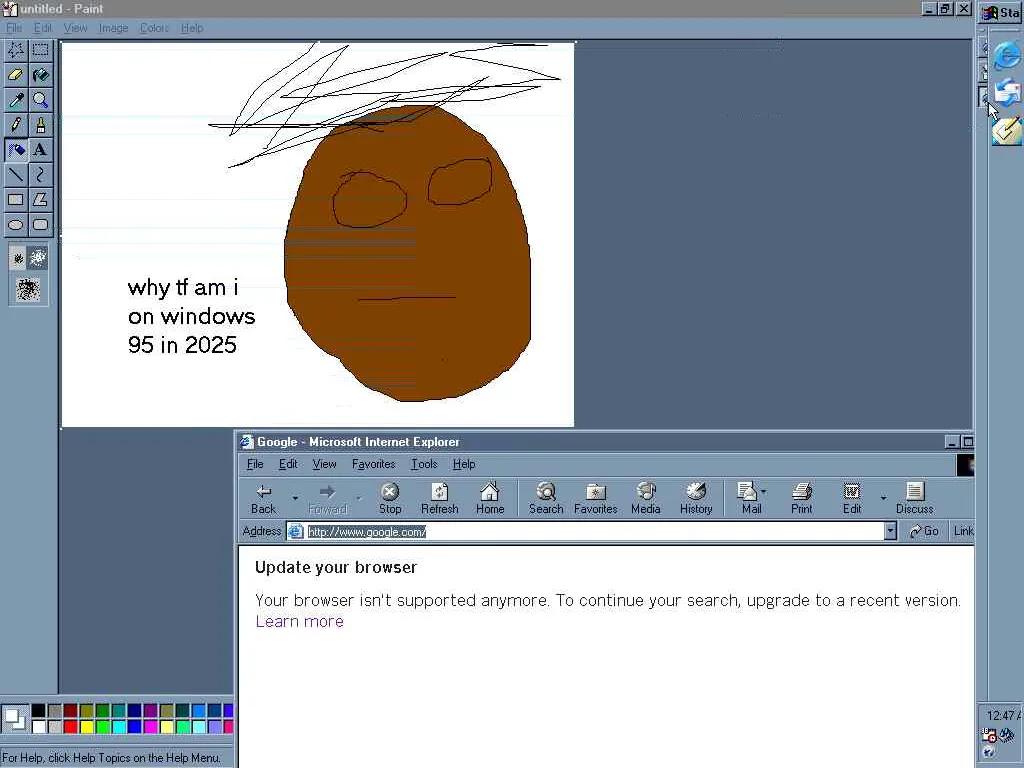Open the Search pane in IE
Viewport: 1024px width, 768px height.
coord(546,498)
